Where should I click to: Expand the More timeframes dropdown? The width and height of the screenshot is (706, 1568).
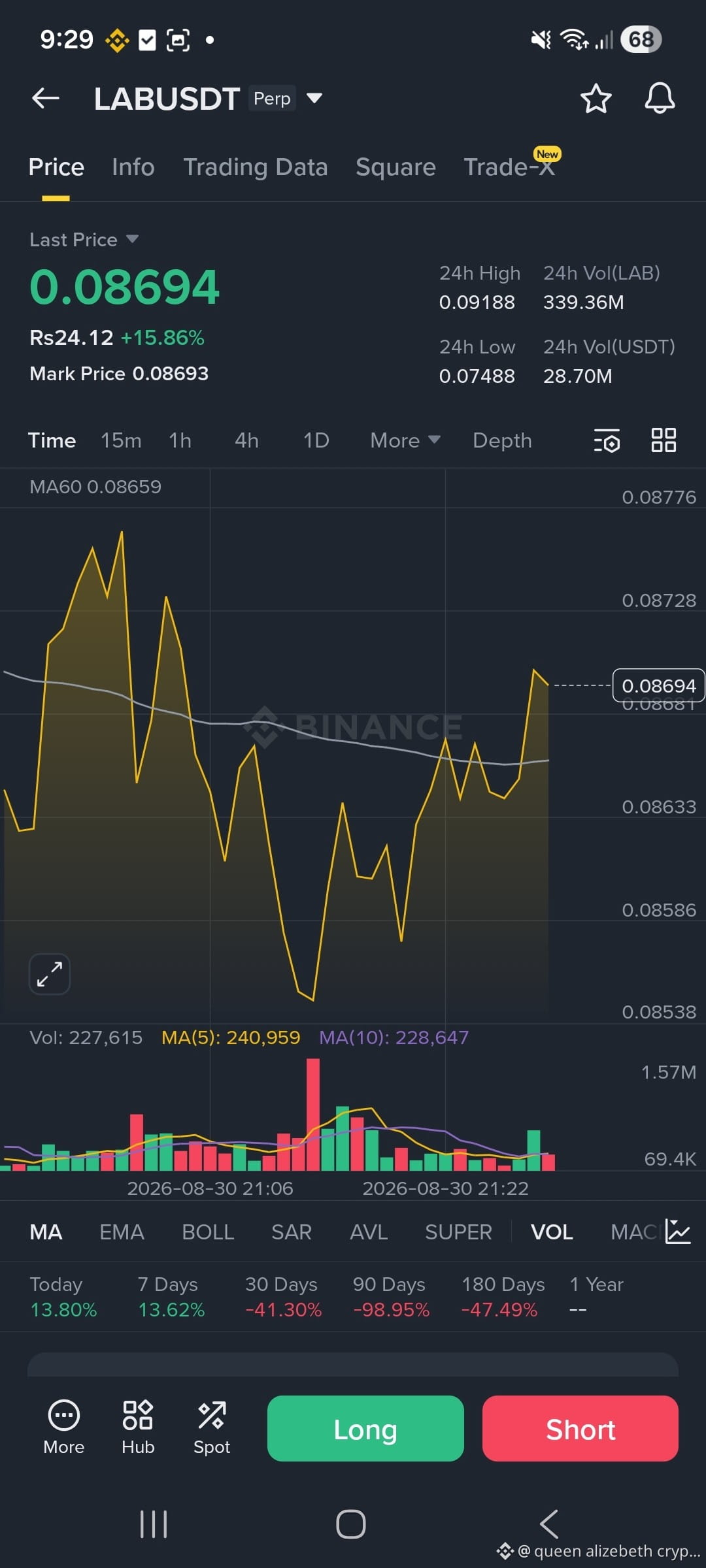pyautogui.click(x=405, y=440)
